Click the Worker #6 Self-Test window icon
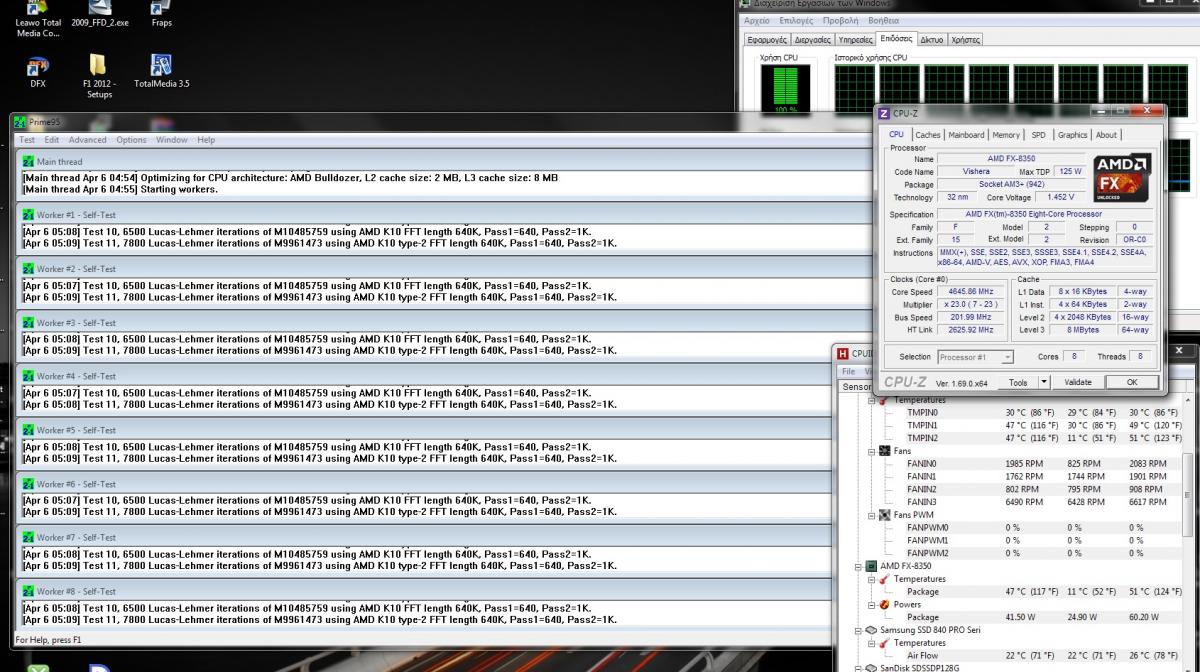Screen dimensions: 1200x672 point(28,484)
